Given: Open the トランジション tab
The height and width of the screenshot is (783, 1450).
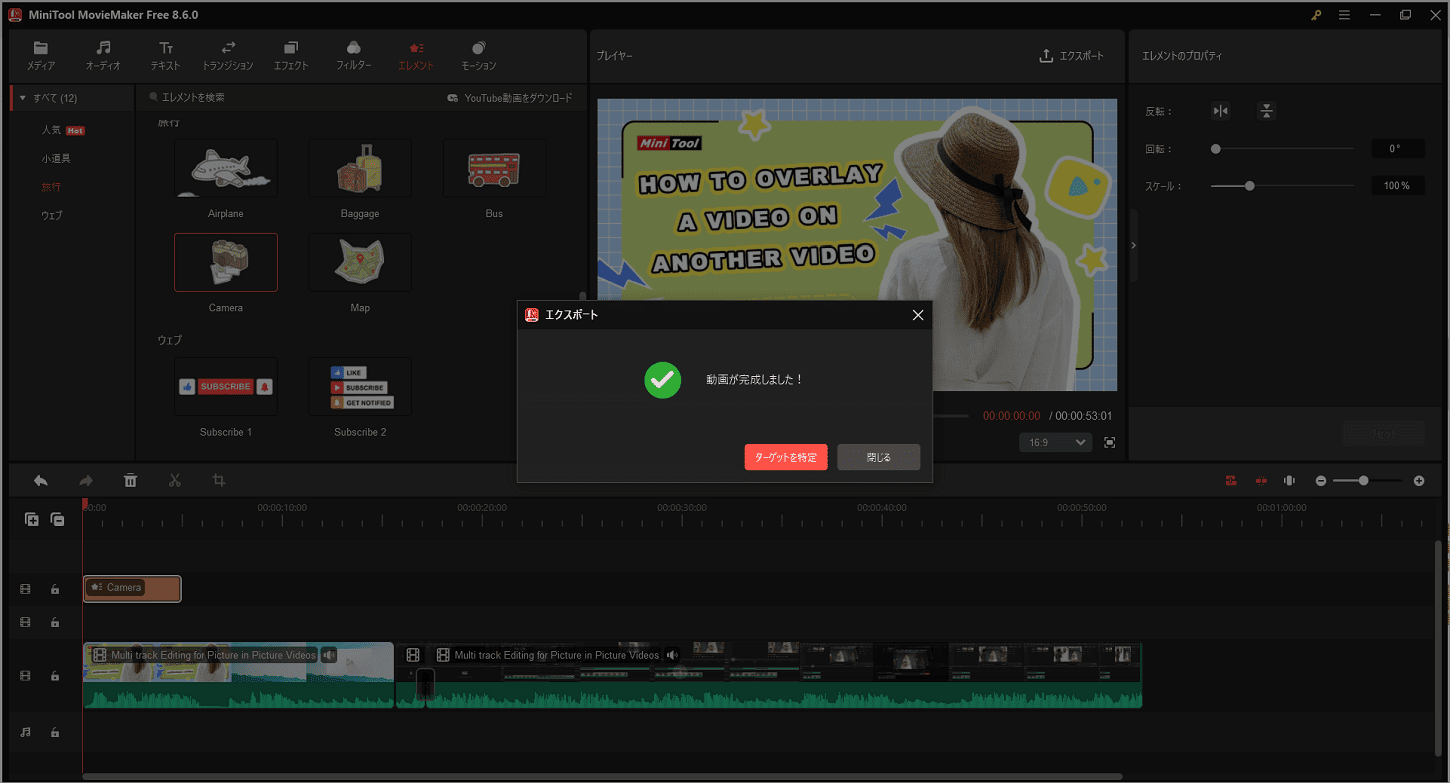Looking at the screenshot, I should 228,56.
